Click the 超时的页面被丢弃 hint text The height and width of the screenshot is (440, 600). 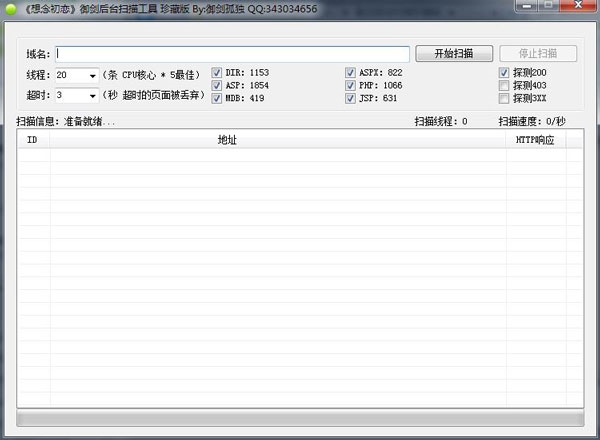(154, 95)
